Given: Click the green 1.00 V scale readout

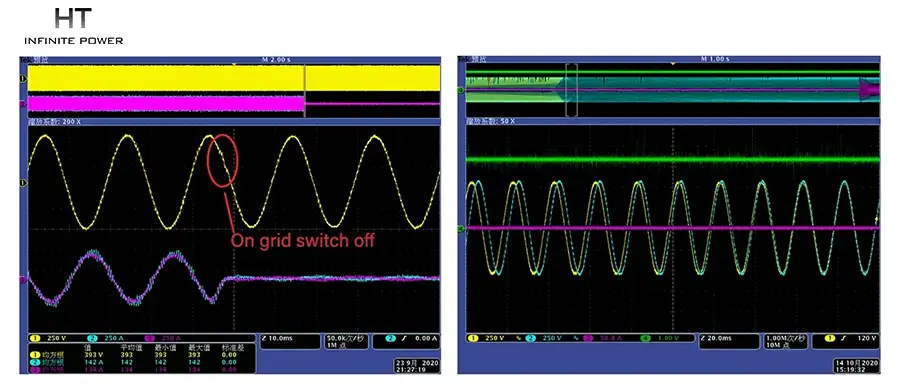Looking at the screenshot, I should coord(669,339).
